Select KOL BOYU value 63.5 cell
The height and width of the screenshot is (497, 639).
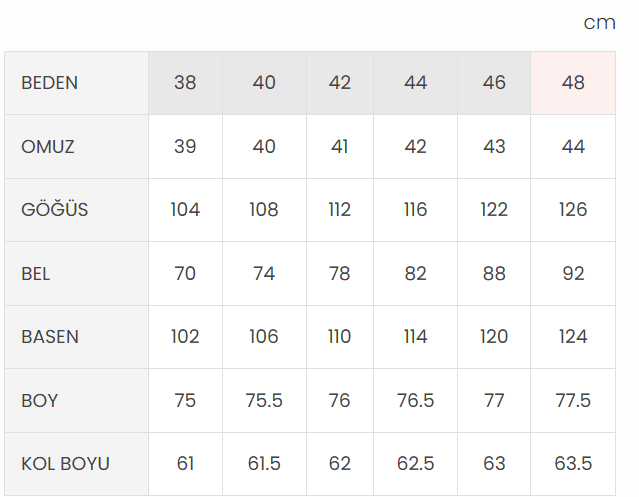pos(573,464)
